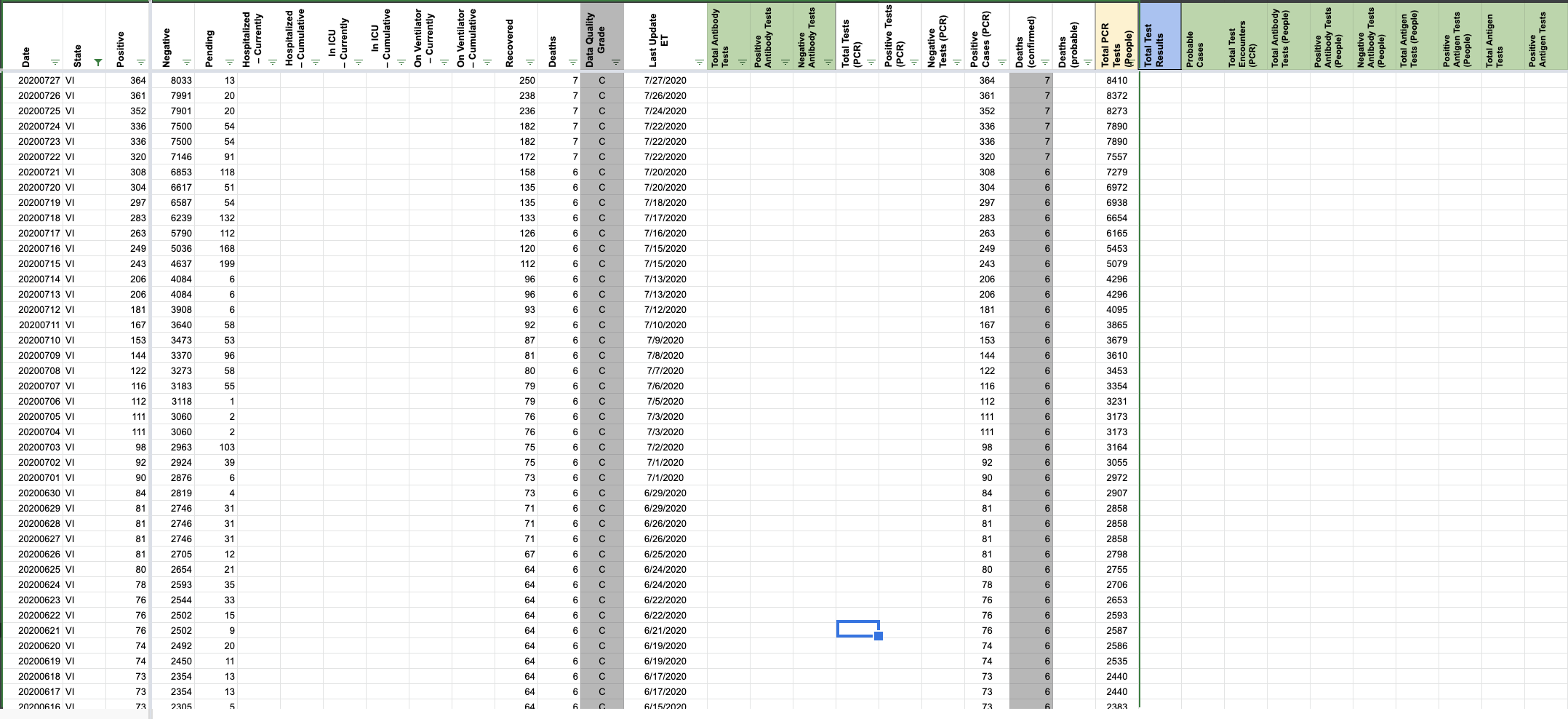Select Last Update cell 7/9/2020
Image resolution: width=1568 pixels, height=719 pixels.
(x=665, y=340)
